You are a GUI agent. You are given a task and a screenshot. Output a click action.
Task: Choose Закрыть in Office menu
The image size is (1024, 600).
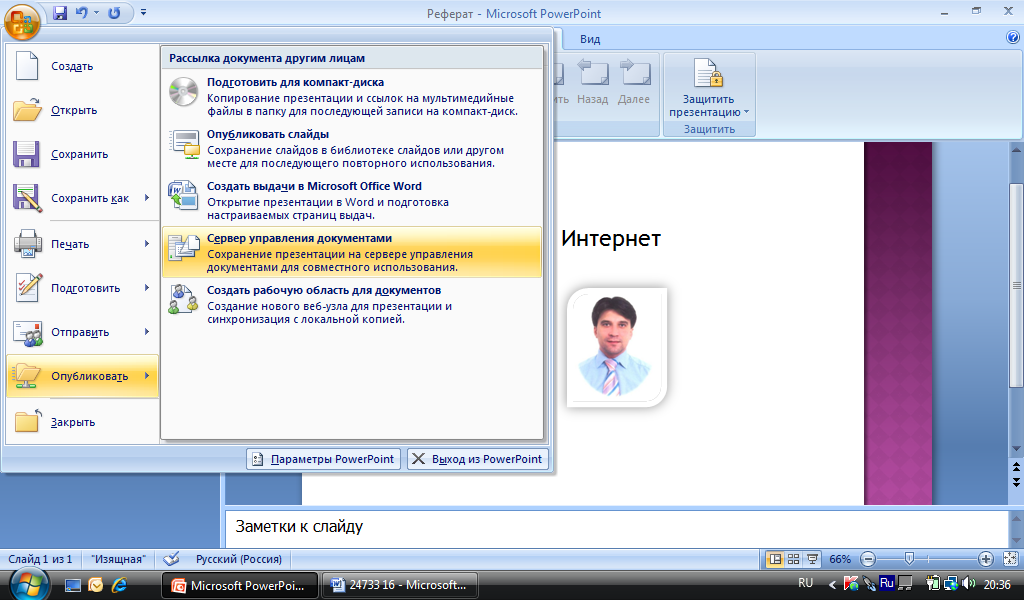coord(82,422)
